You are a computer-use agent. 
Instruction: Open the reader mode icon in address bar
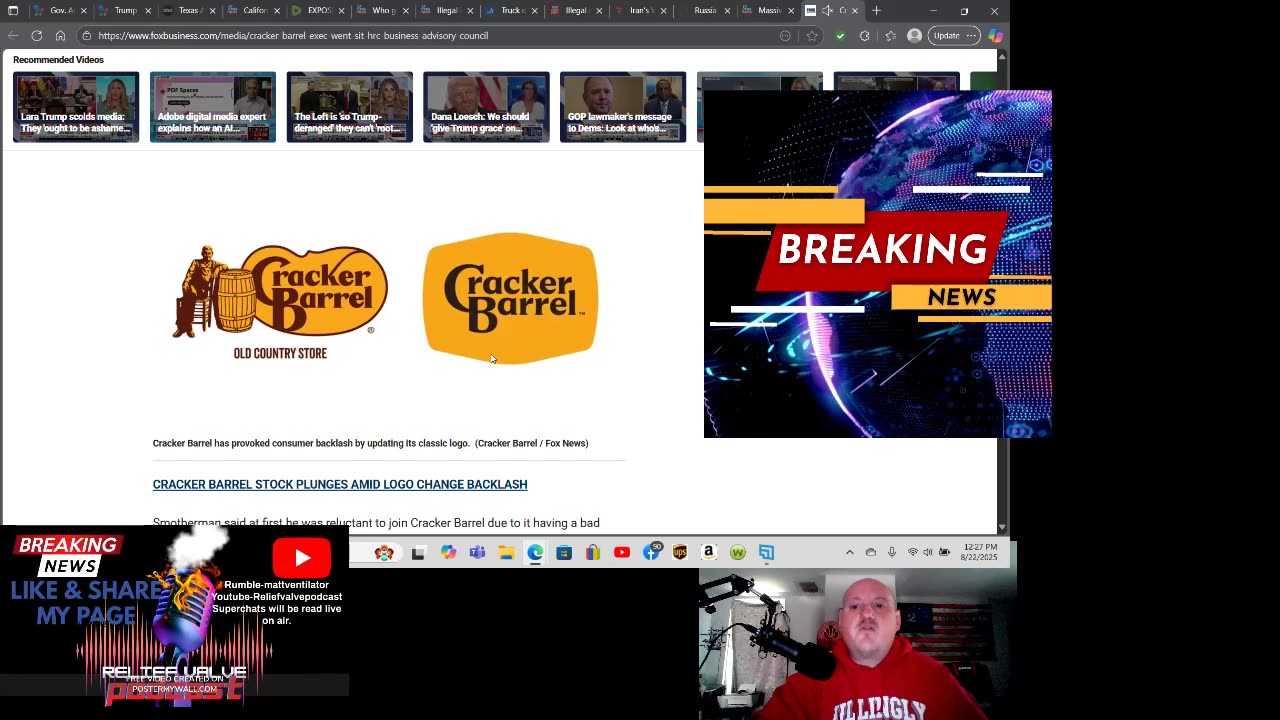[786, 35]
